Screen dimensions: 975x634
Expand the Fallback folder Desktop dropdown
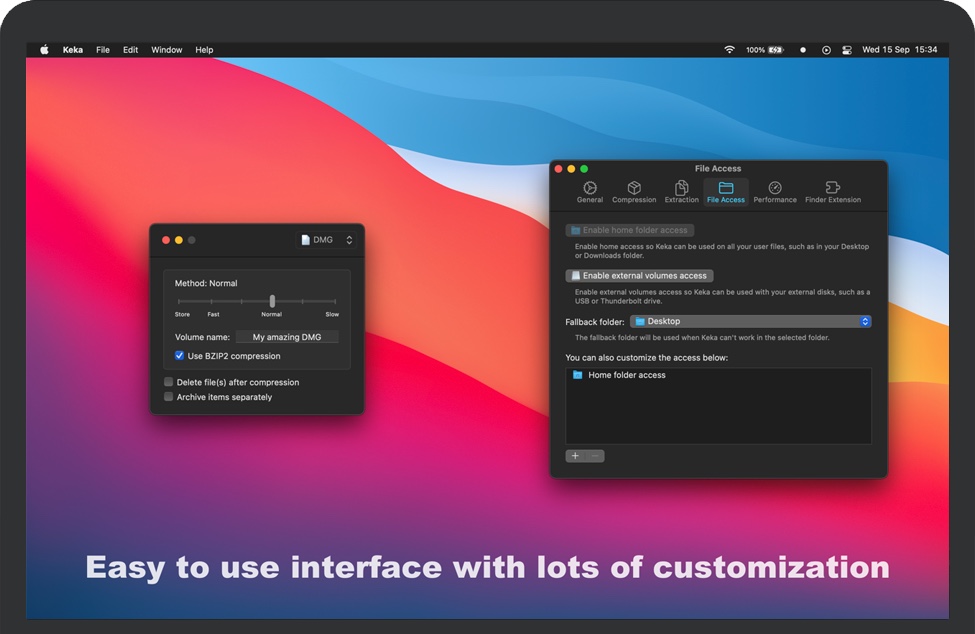tap(750, 322)
